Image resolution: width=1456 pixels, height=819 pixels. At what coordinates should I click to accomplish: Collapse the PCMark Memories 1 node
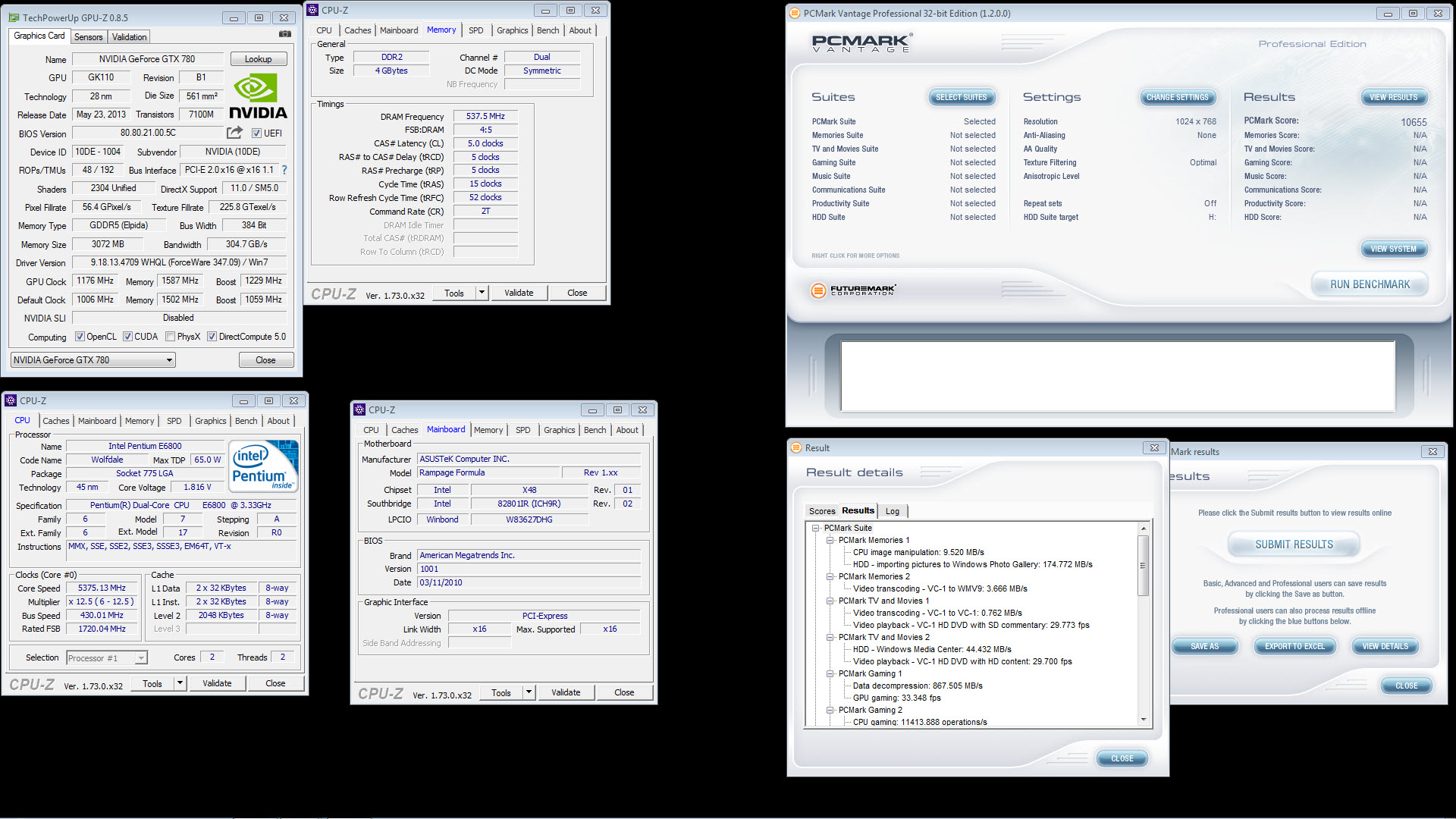[x=830, y=540]
